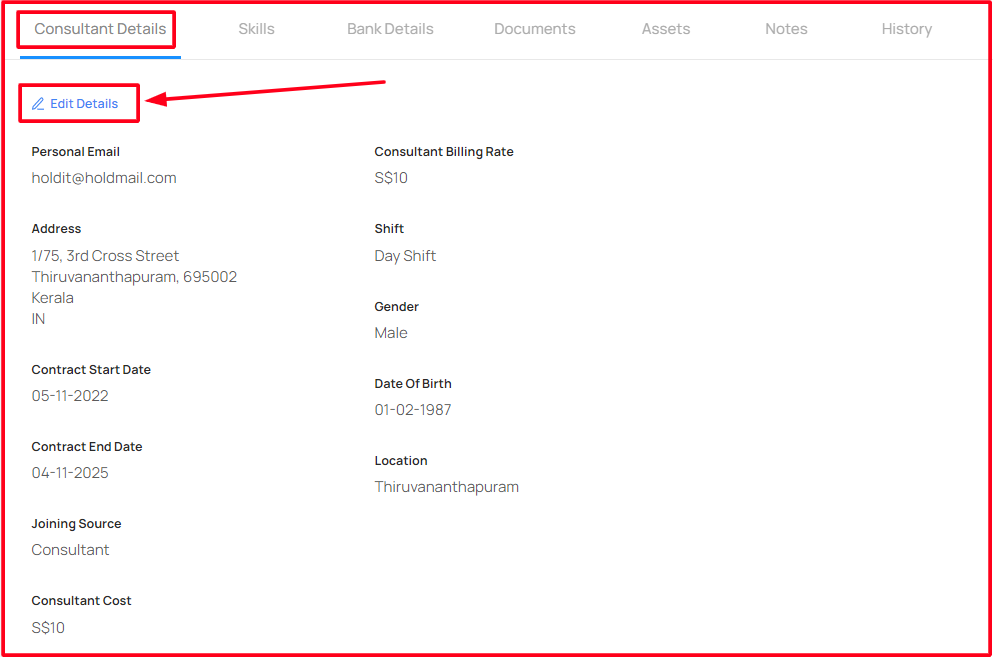Click the Shift field label
Image resolution: width=993 pixels, height=657 pixels.
(x=389, y=229)
